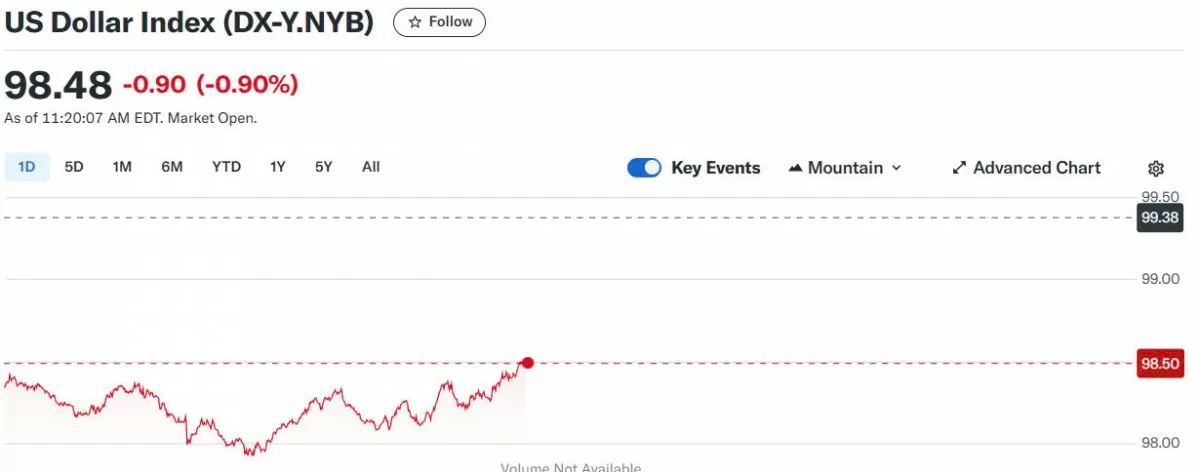Show the 5Y price history
Screen dimensions: 1200x472
[323, 167]
